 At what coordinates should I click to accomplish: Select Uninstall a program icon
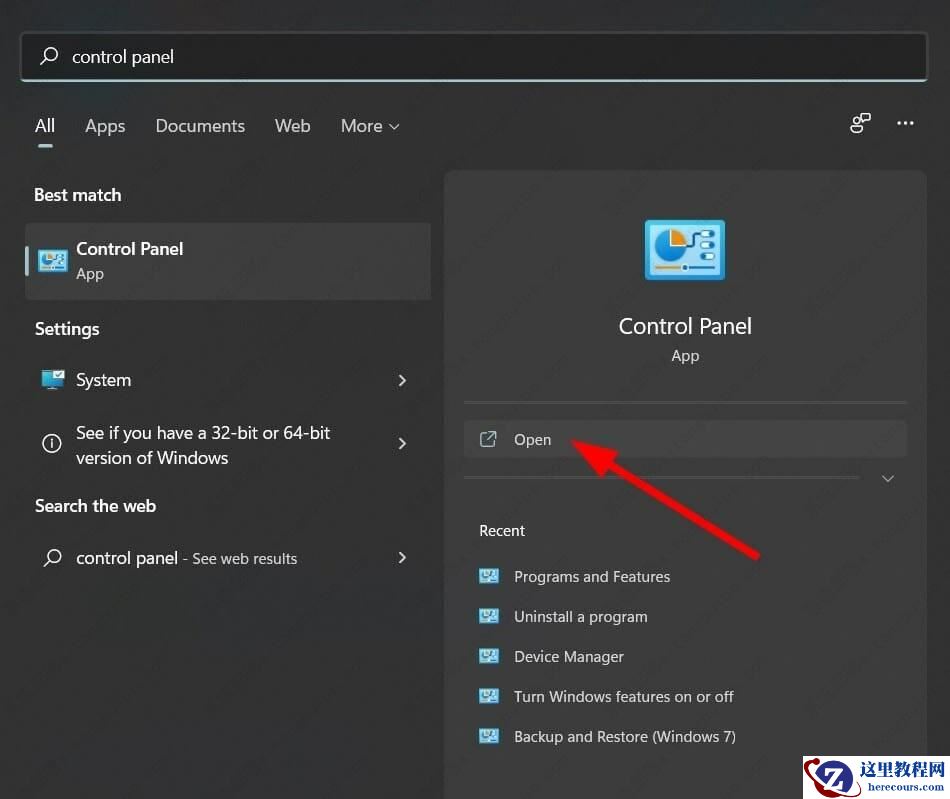point(489,616)
